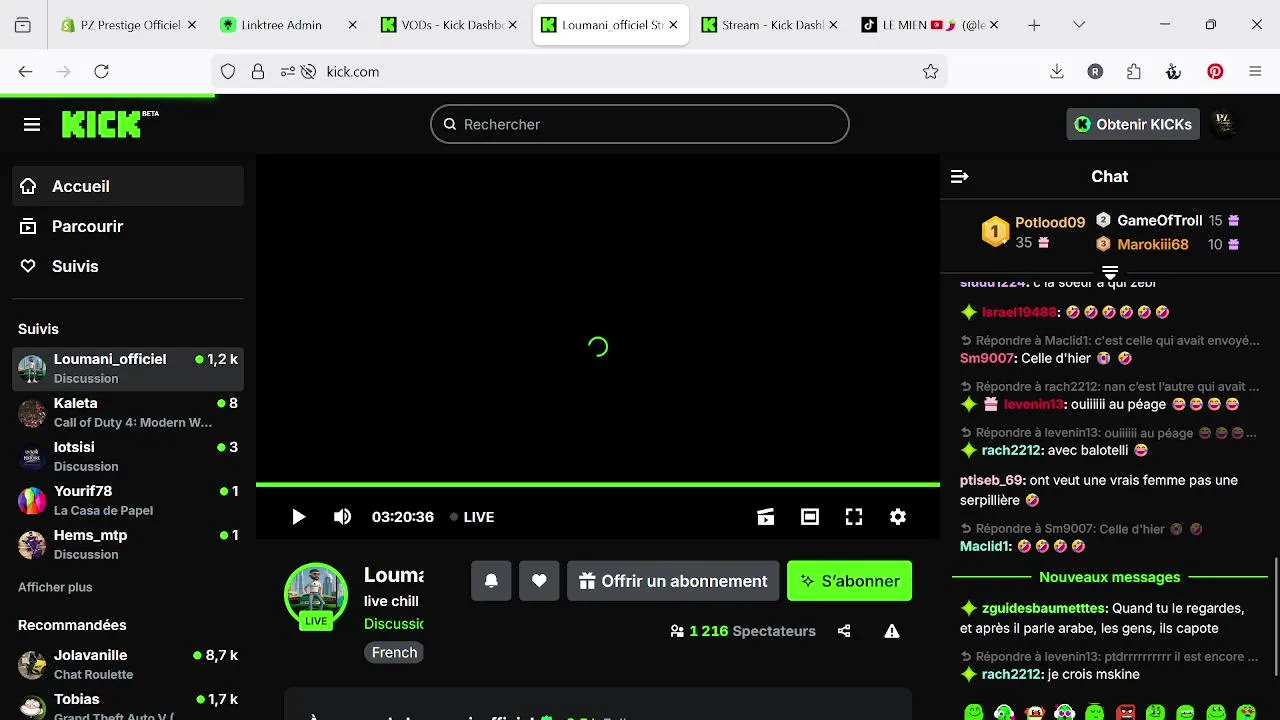The width and height of the screenshot is (1280, 720).
Task: Click GameOfTroll in leaderboard
Action: tap(1159, 221)
